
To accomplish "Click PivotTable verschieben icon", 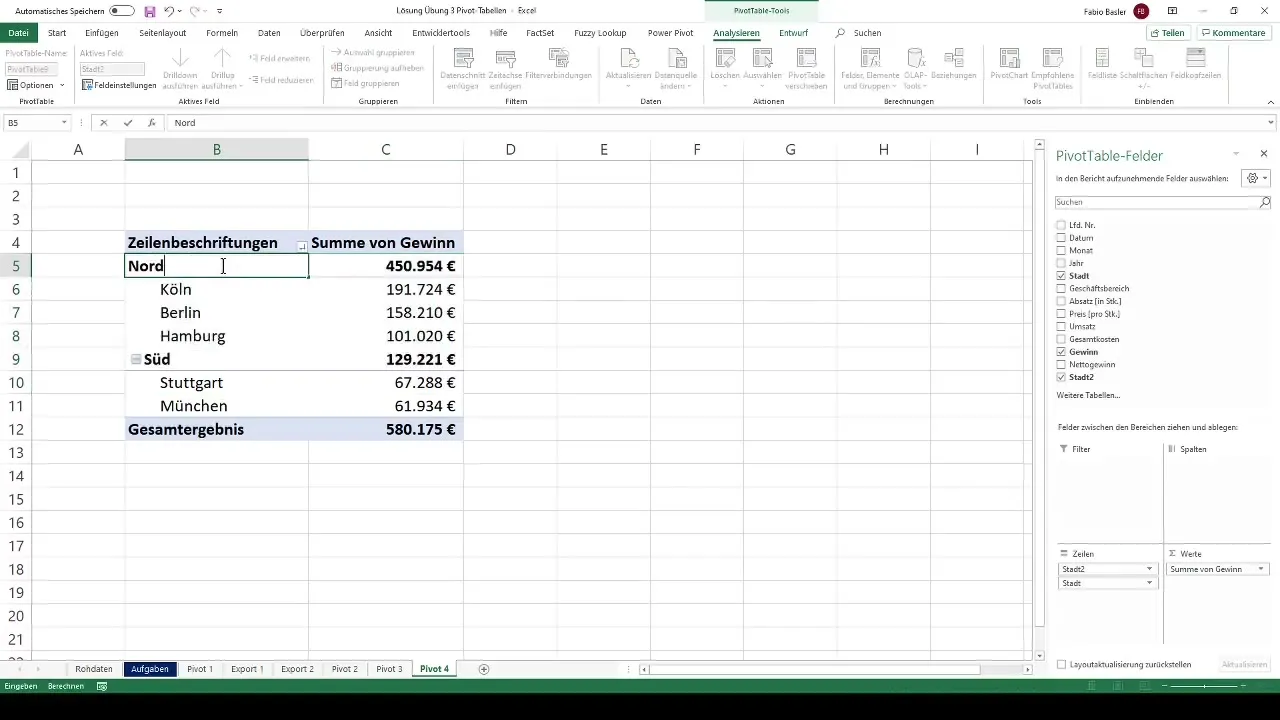I will (x=806, y=58).
